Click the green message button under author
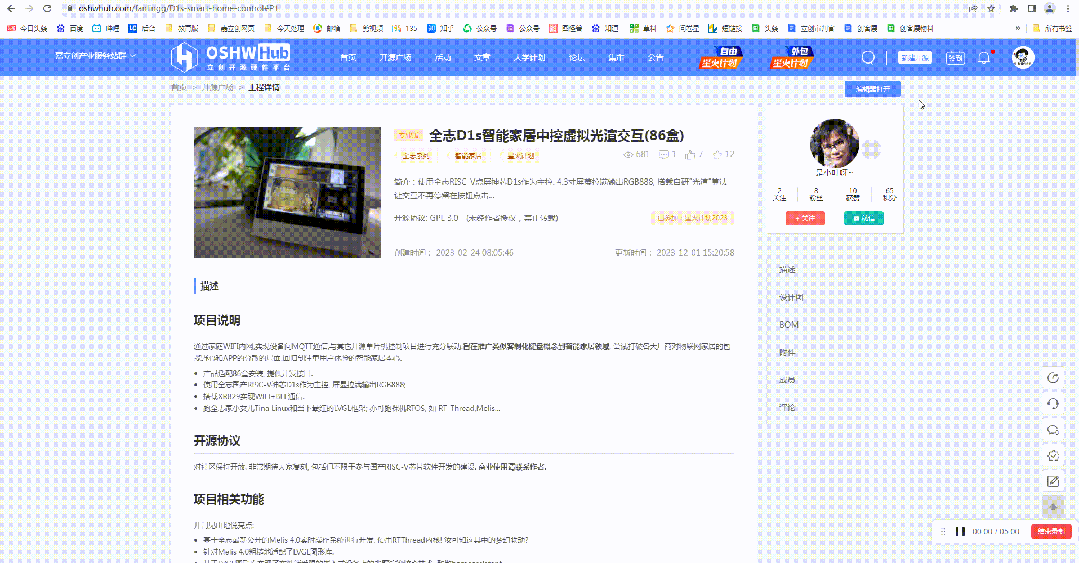This screenshot has height=563, width=1079. [863, 218]
